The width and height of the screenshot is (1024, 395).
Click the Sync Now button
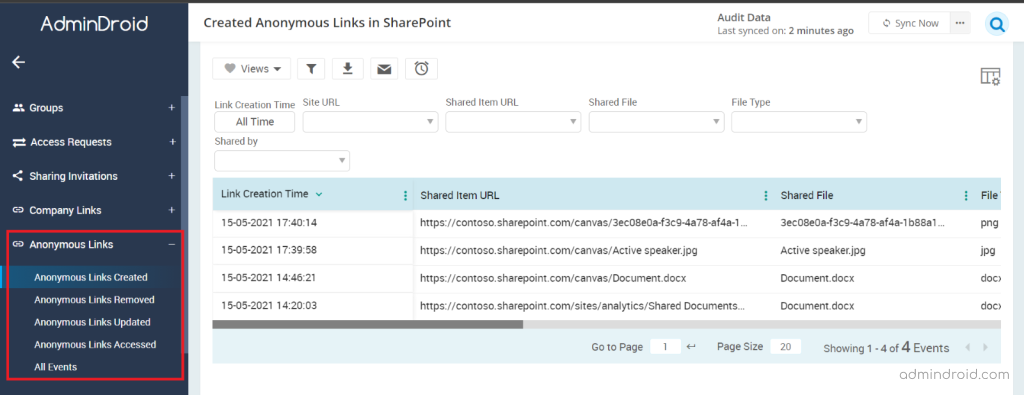coord(909,24)
